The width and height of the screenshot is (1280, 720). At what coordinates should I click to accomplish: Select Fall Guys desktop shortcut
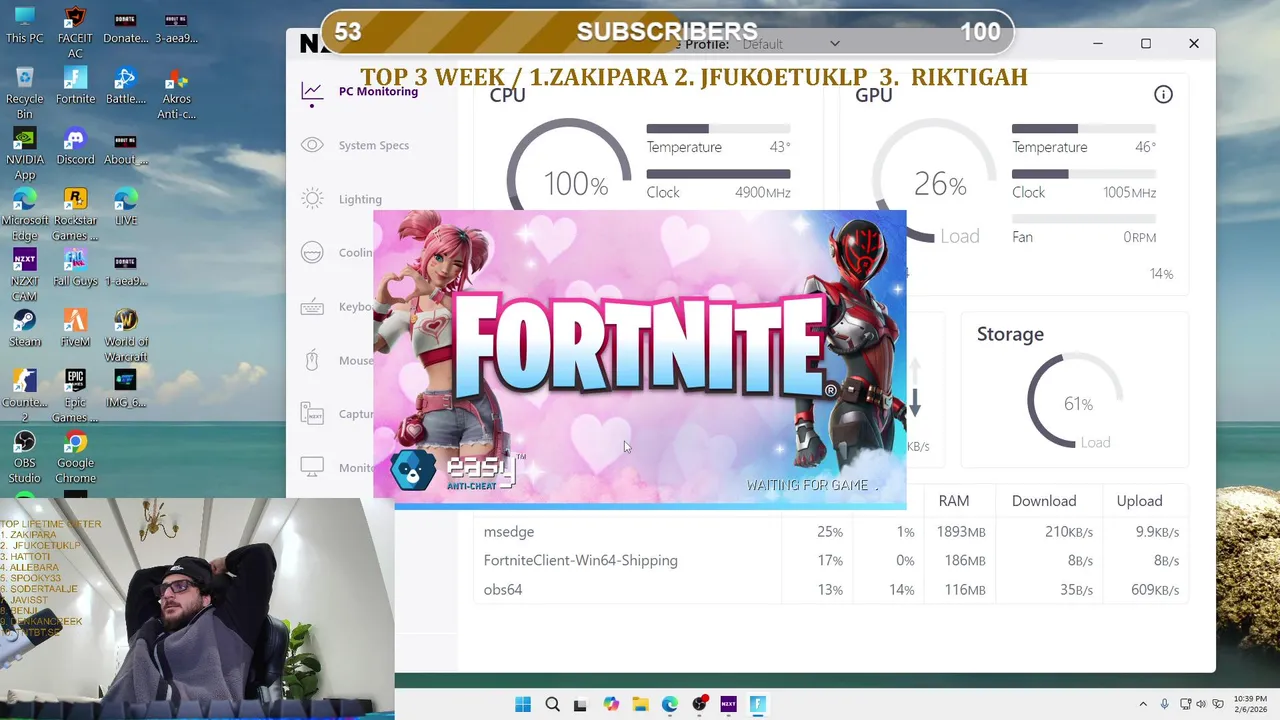click(75, 267)
